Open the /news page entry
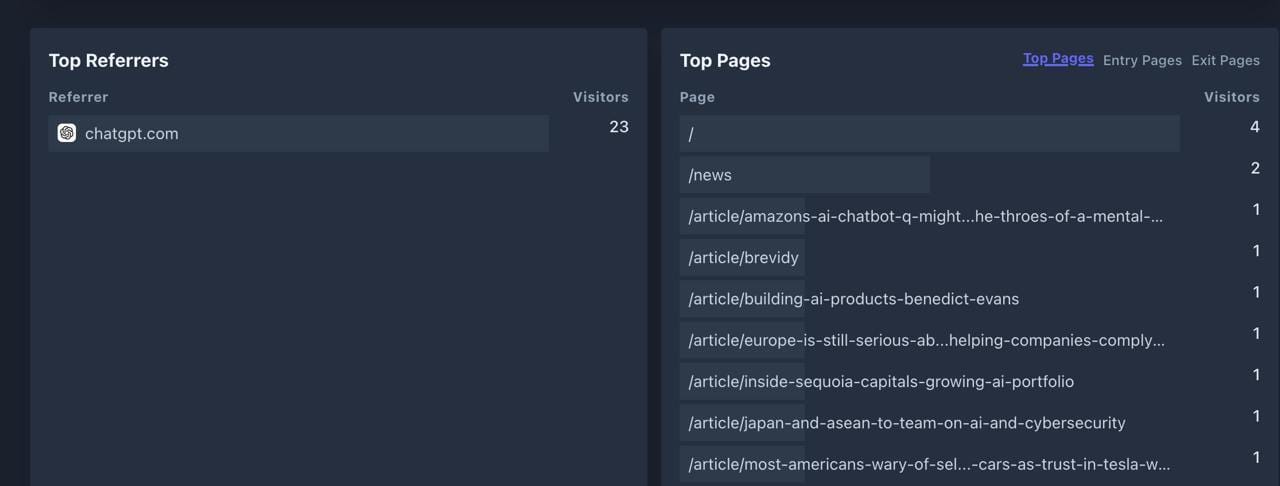 coord(710,175)
